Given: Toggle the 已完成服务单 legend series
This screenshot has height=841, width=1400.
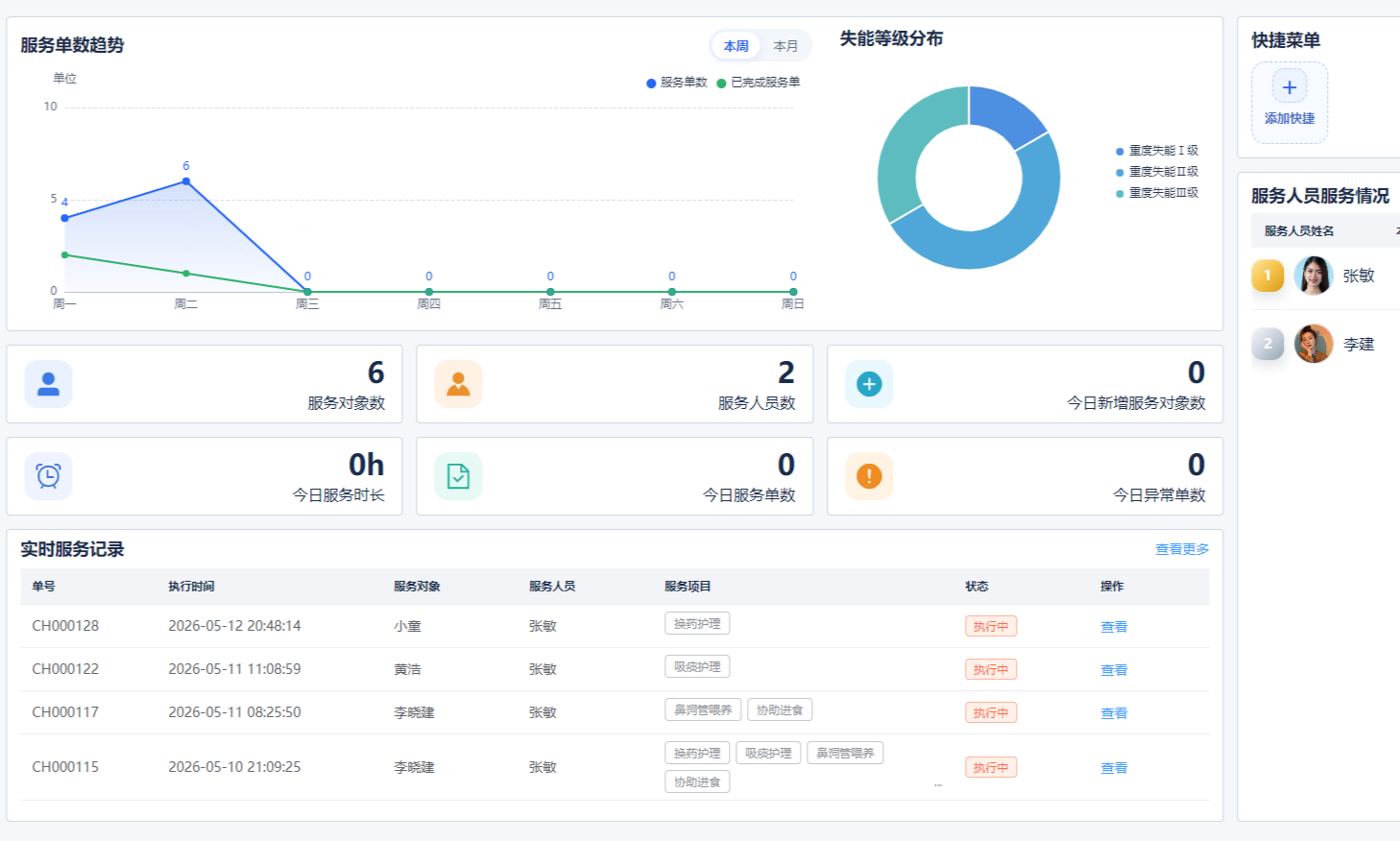Looking at the screenshot, I should pyautogui.click(x=759, y=83).
